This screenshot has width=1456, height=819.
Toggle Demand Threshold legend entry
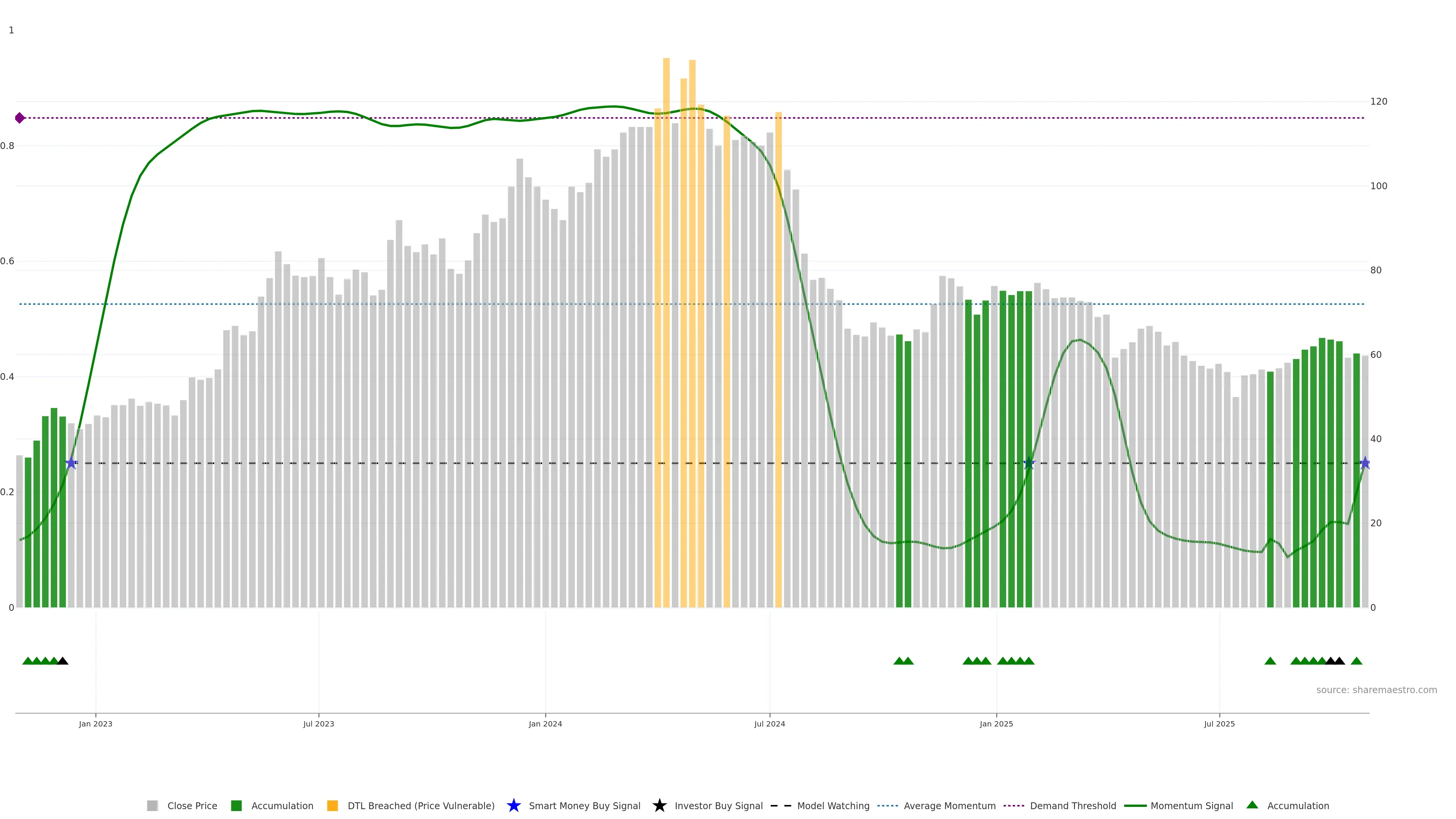coord(1073,805)
